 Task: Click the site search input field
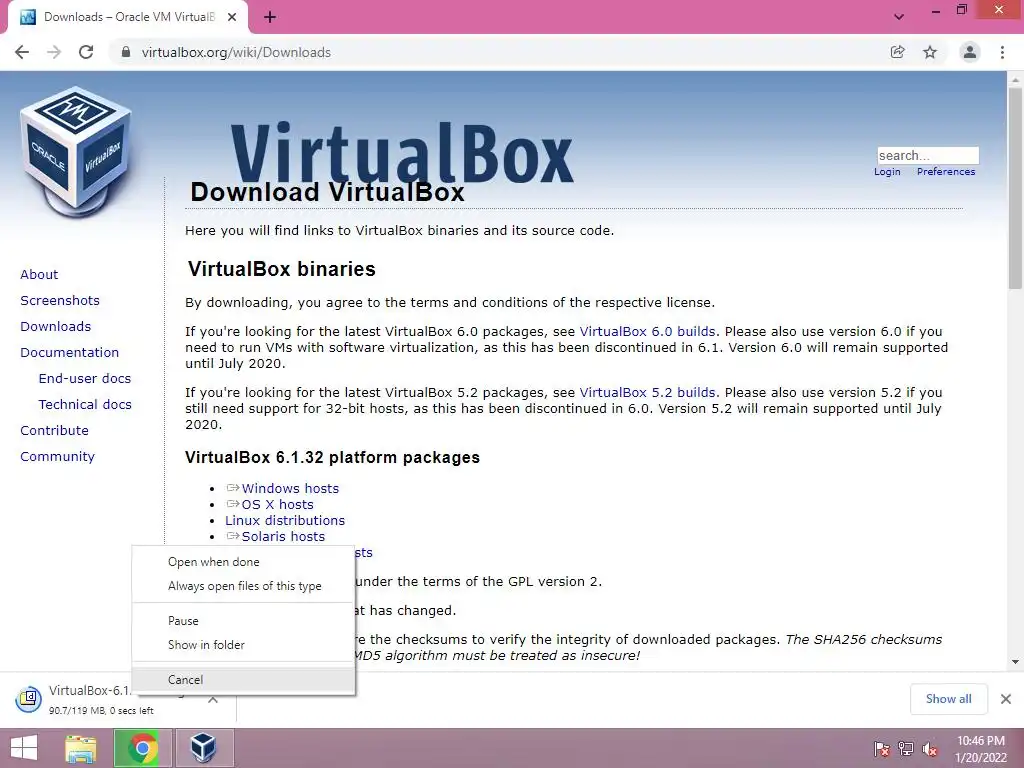pyautogui.click(x=928, y=155)
